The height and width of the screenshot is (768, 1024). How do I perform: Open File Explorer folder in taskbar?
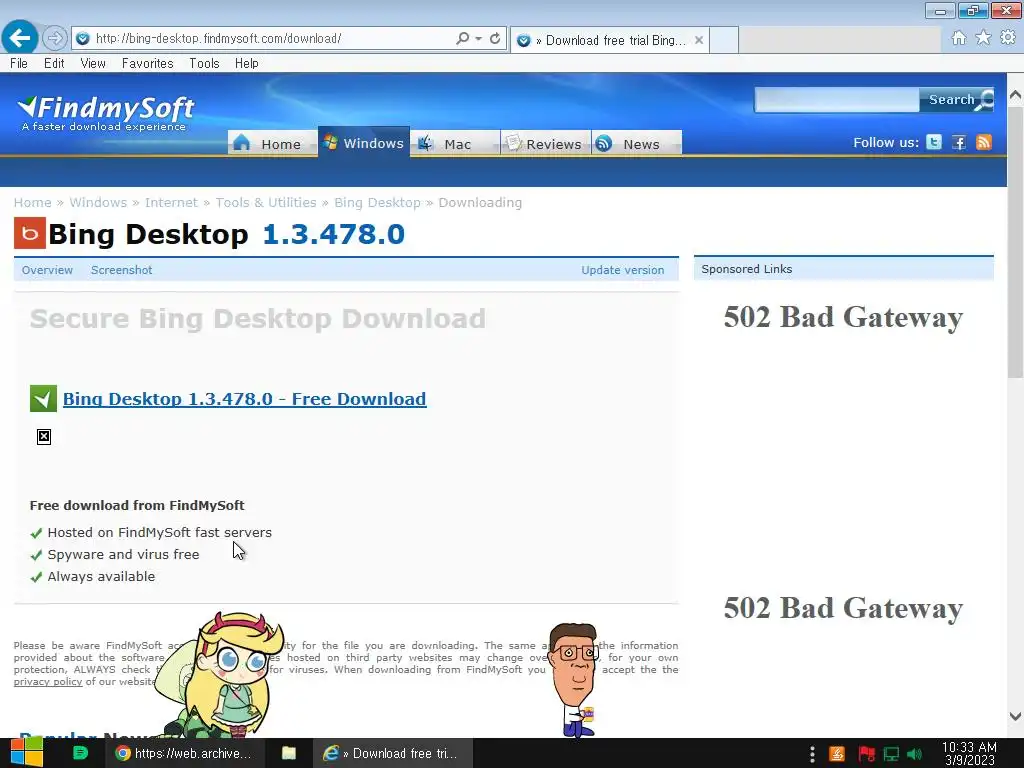coord(289,753)
